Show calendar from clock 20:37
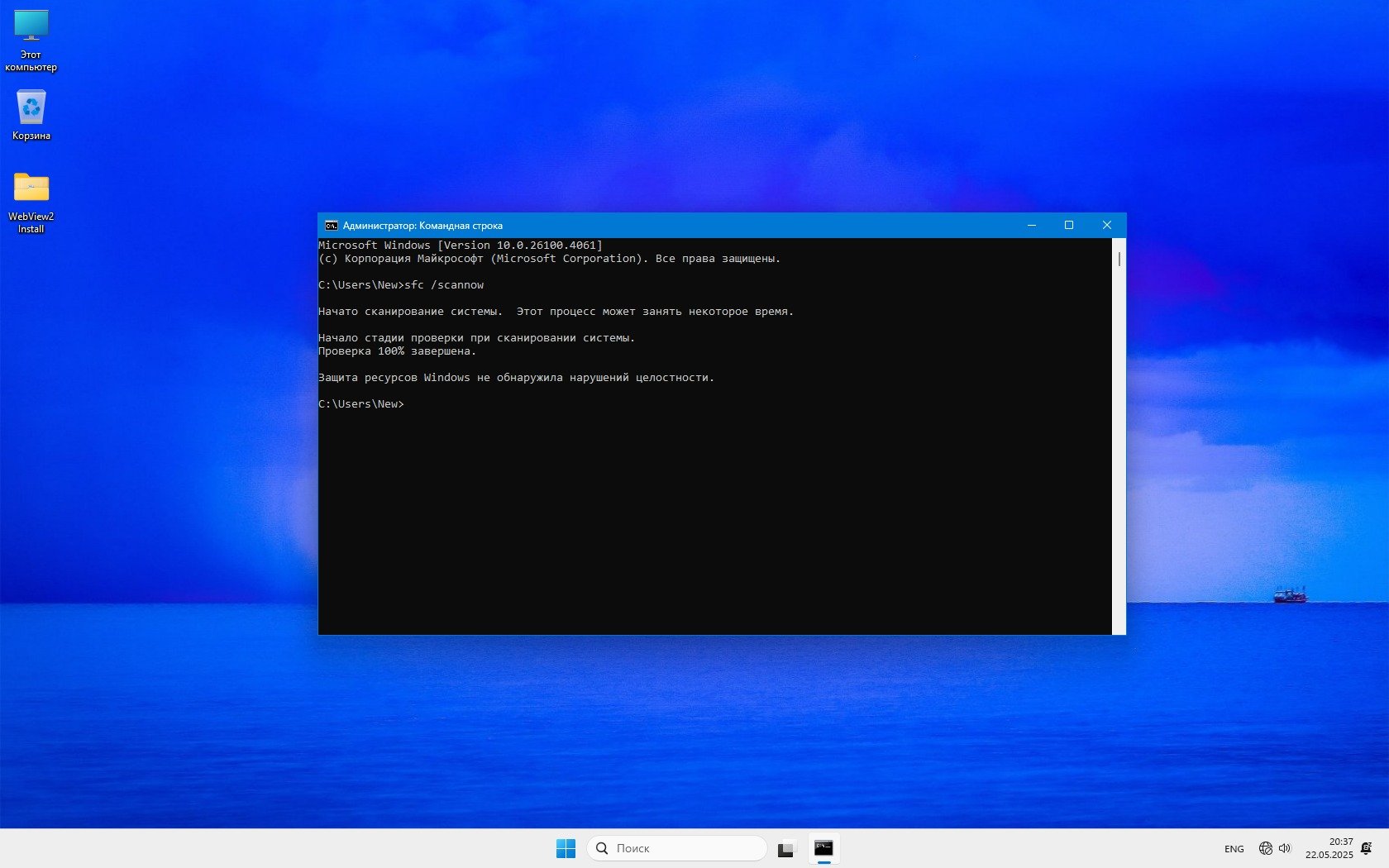 (x=1329, y=848)
